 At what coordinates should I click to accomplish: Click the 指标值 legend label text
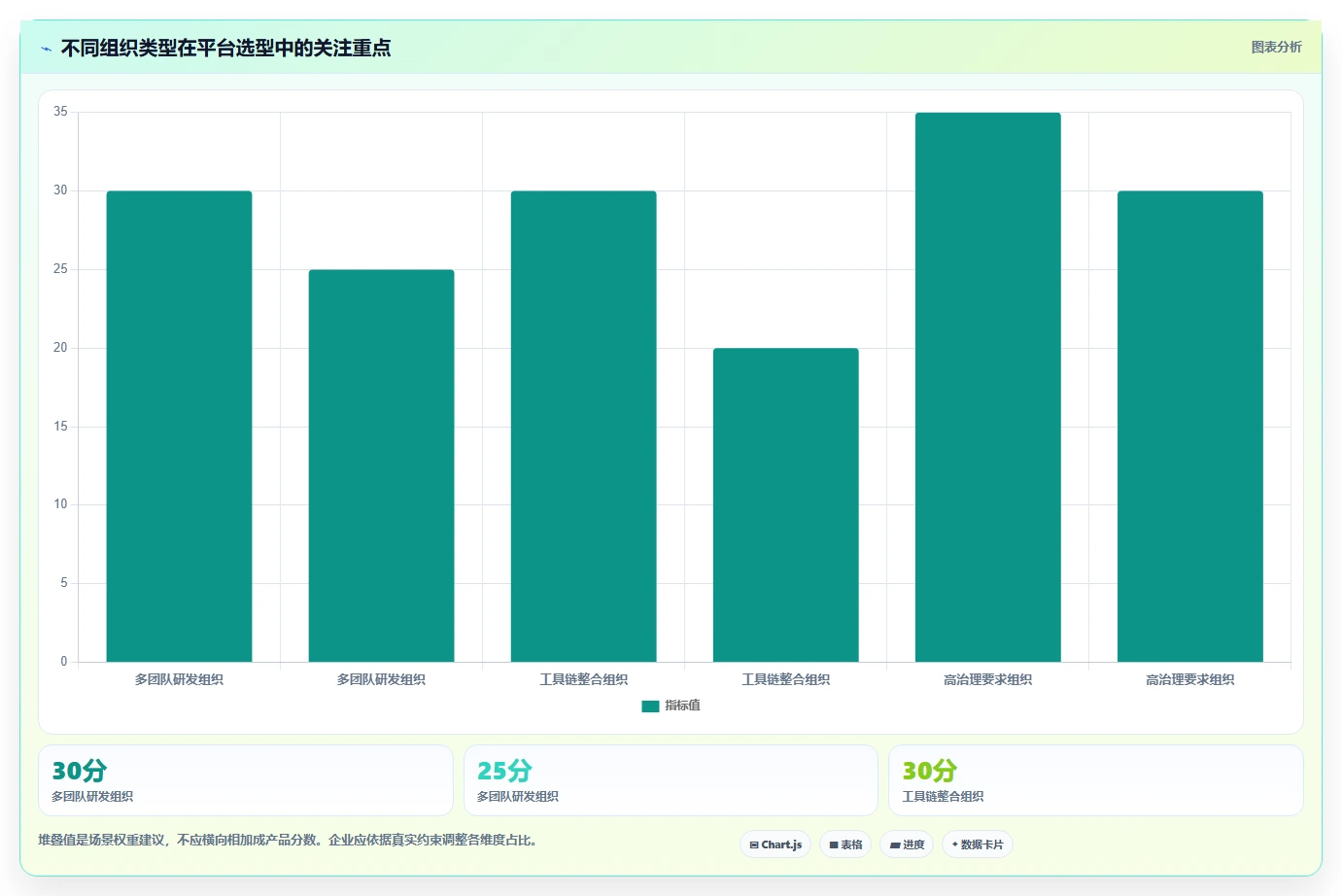click(x=682, y=706)
